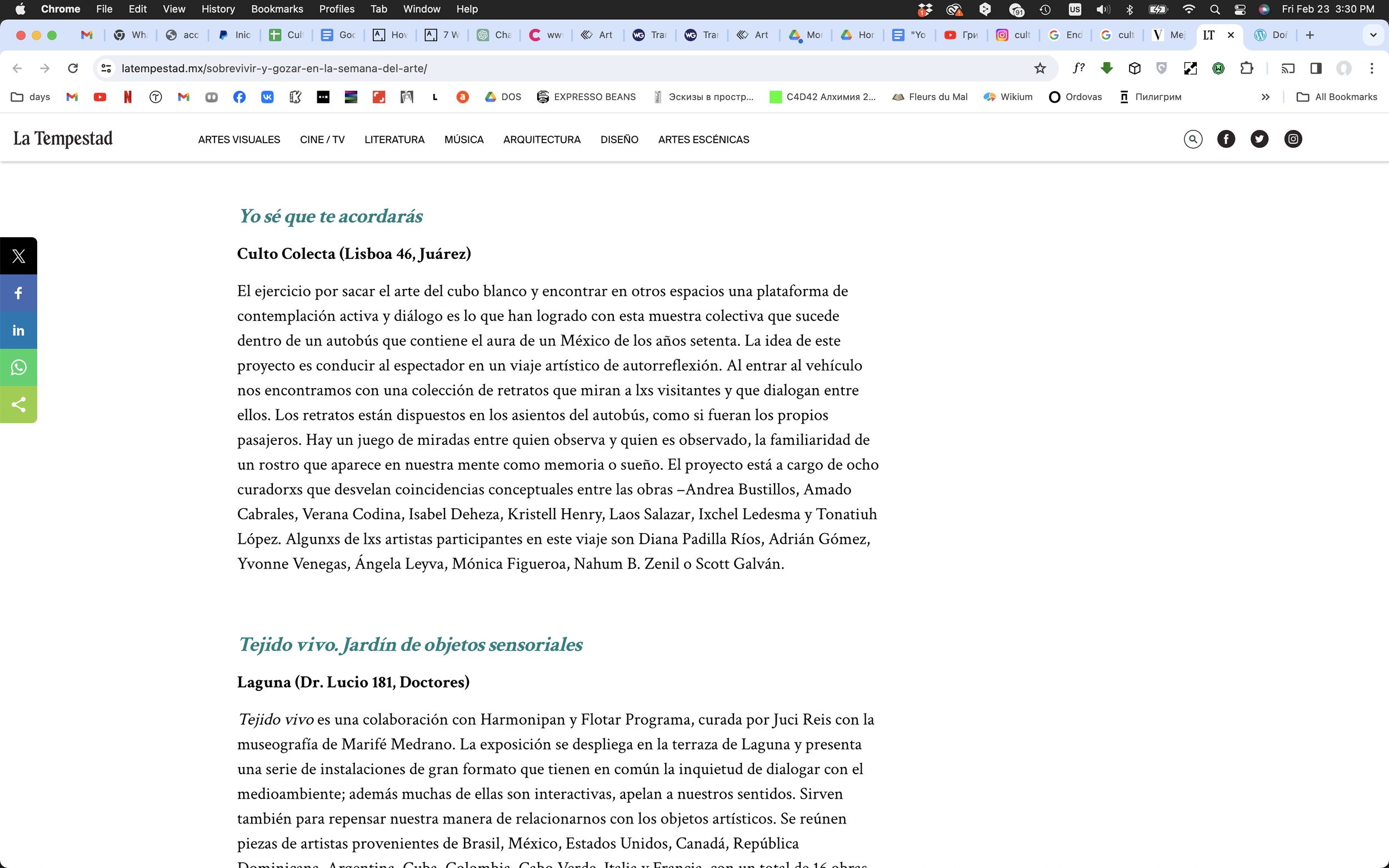
Task: Share article via WhatsApp sidebar button
Action: click(18, 368)
